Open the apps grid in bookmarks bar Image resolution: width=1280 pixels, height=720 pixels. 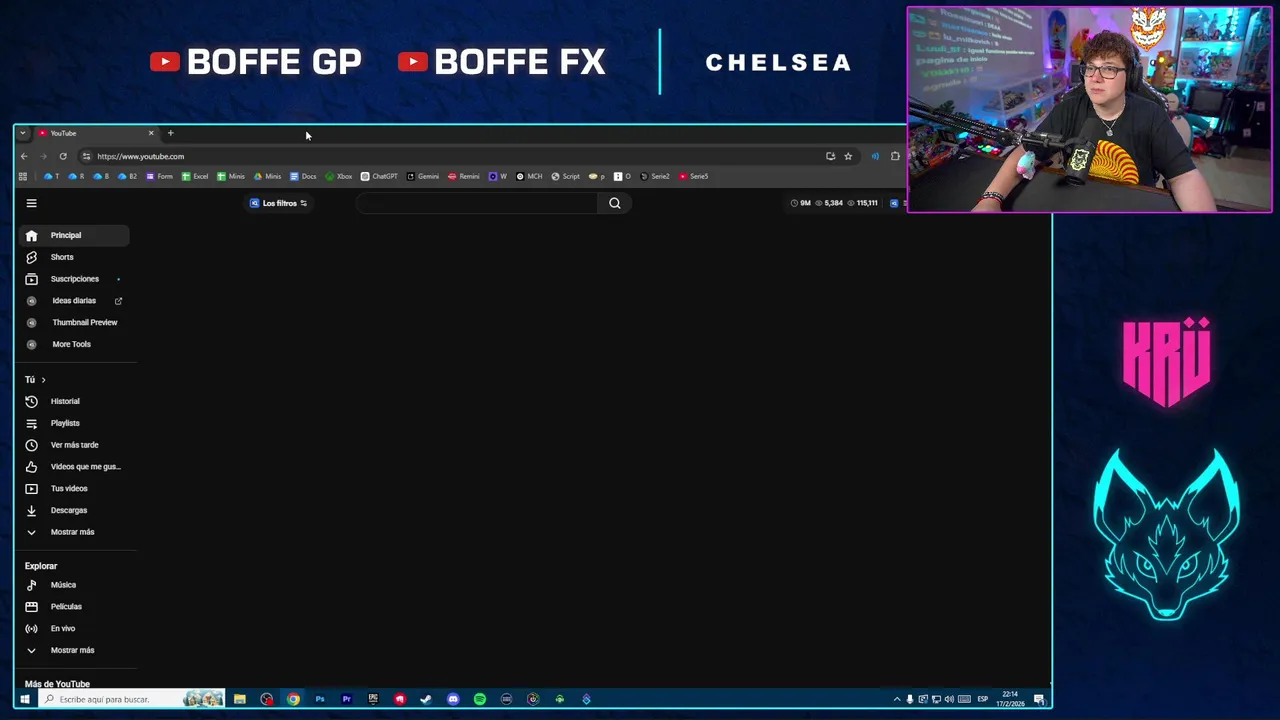(x=23, y=176)
